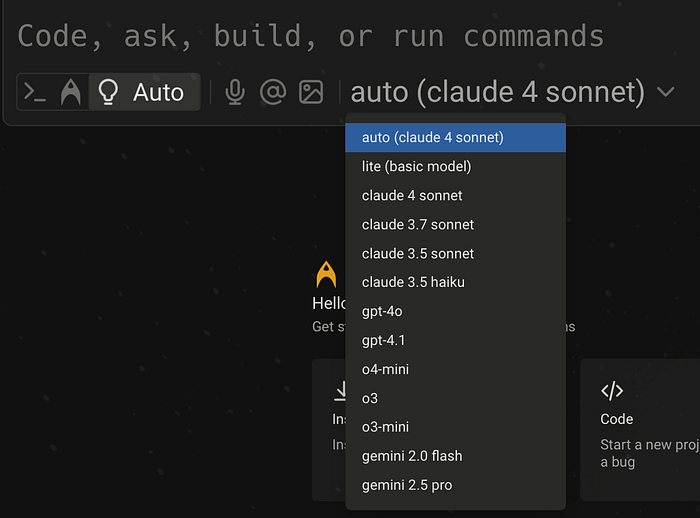
Task: Select the o3 model entry
Action: click(x=455, y=398)
